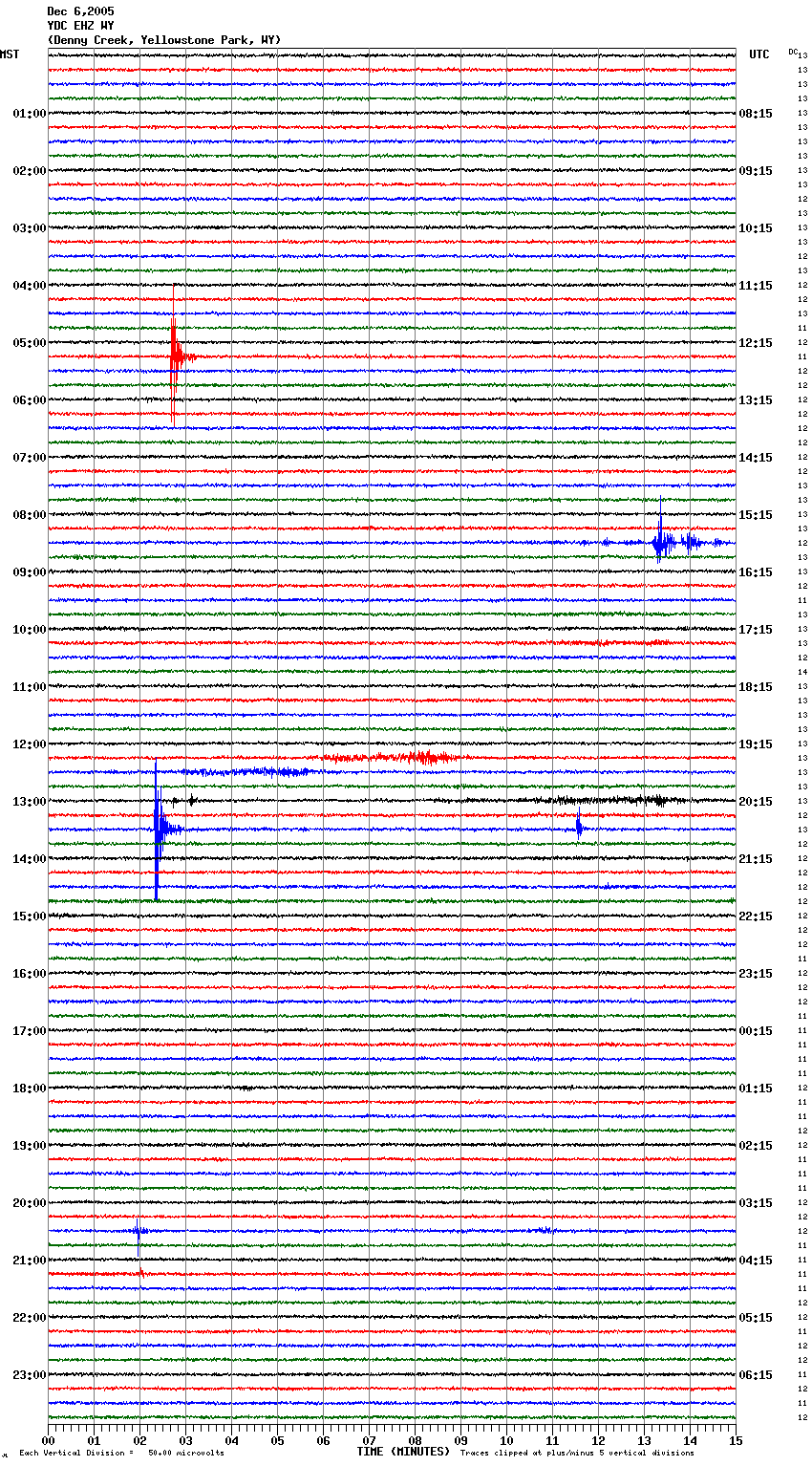Click the minute axis label "00"
812x1466 pixels.
pyautogui.click(x=49, y=1440)
